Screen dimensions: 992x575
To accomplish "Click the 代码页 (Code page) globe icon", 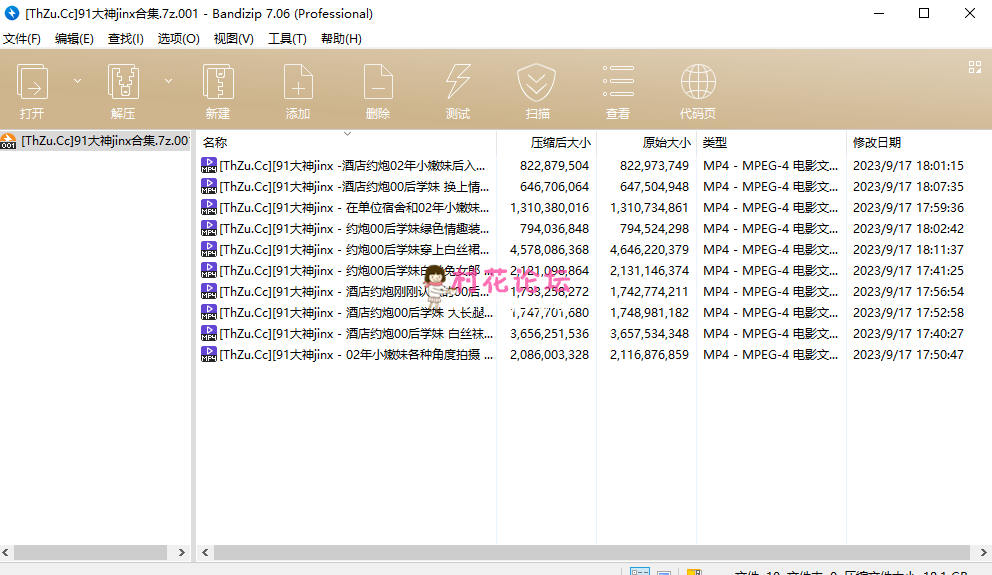I will (x=698, y=82).
